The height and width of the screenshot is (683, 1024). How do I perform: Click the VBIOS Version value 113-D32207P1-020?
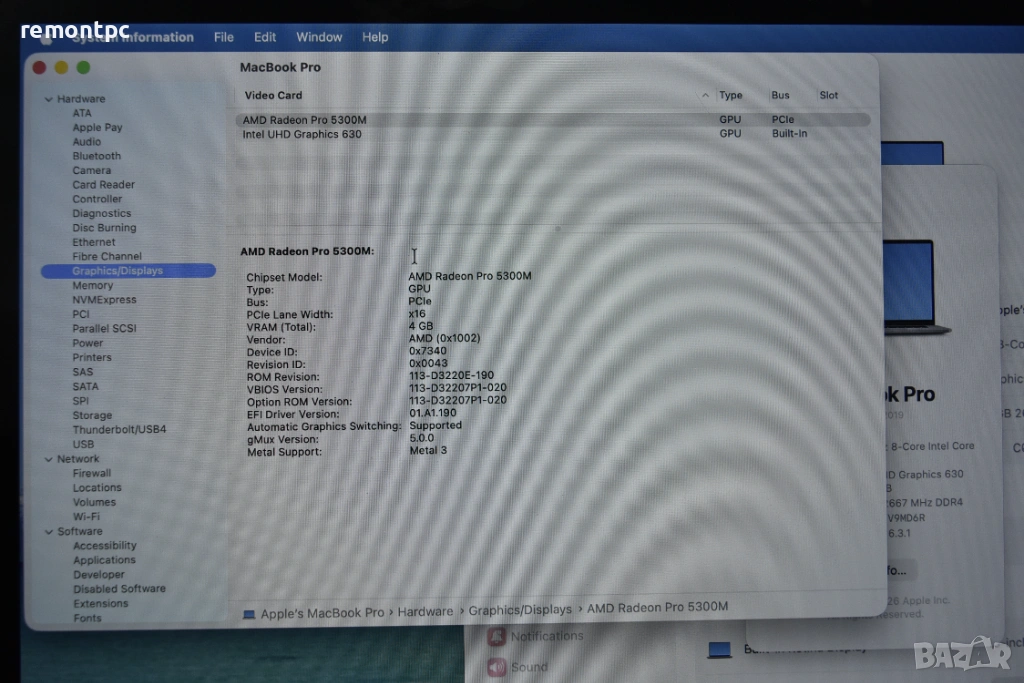(458, 388)
